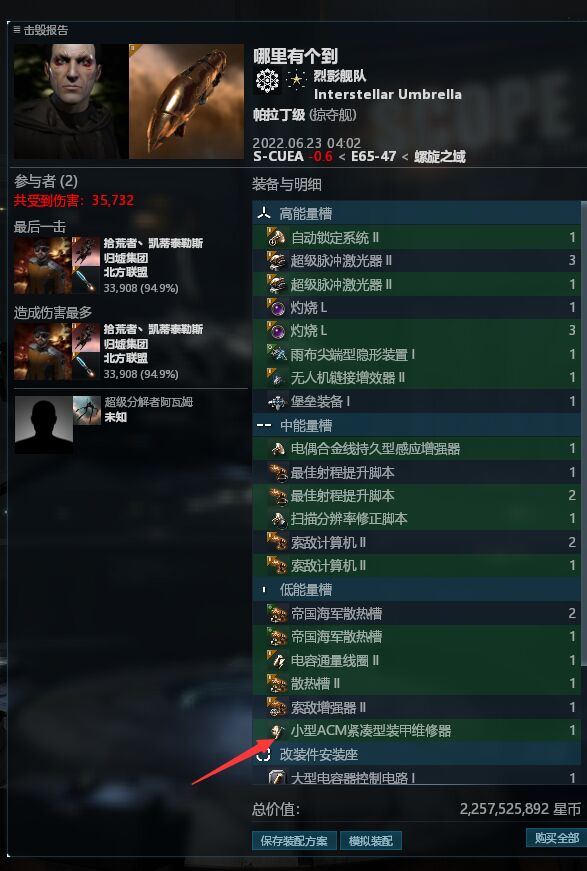
Task: Click the 自动锁定系统 II module icon
Action: click(x=276, y=237)
